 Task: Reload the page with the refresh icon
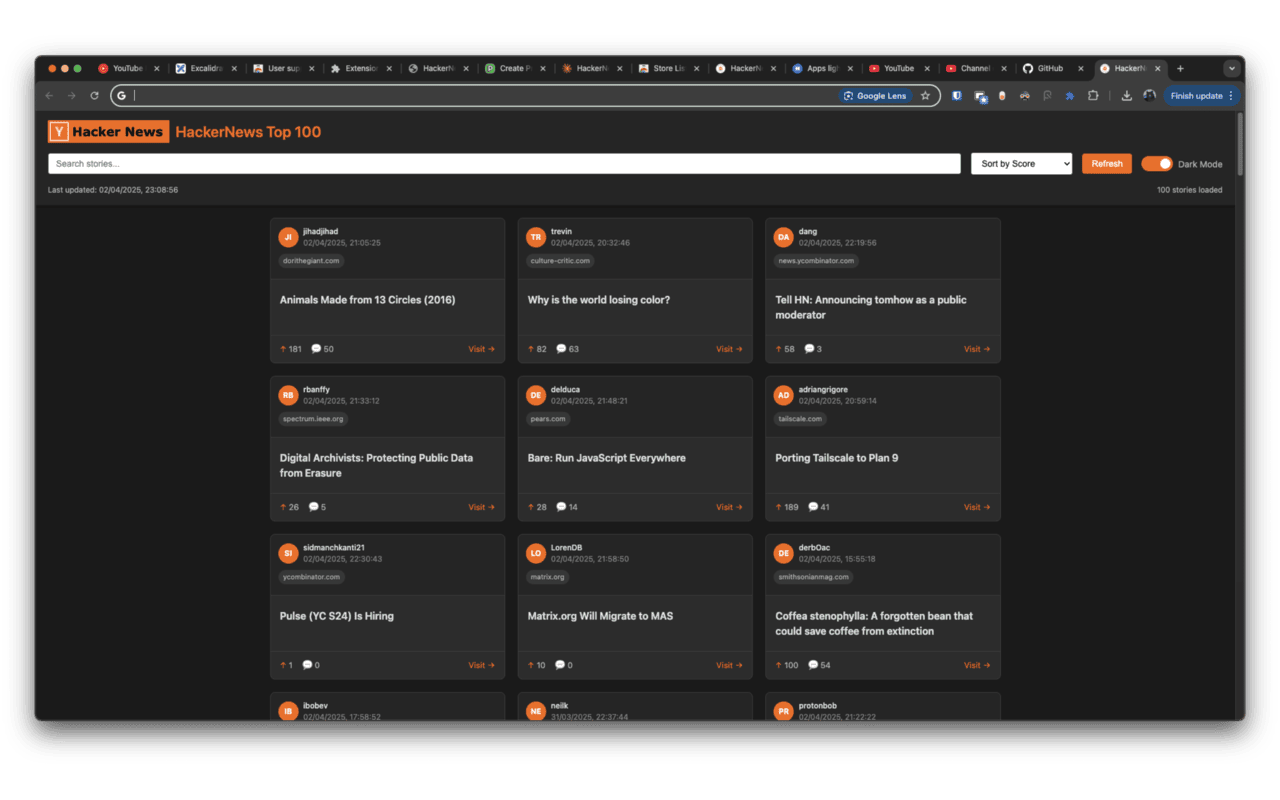[94, 96]
